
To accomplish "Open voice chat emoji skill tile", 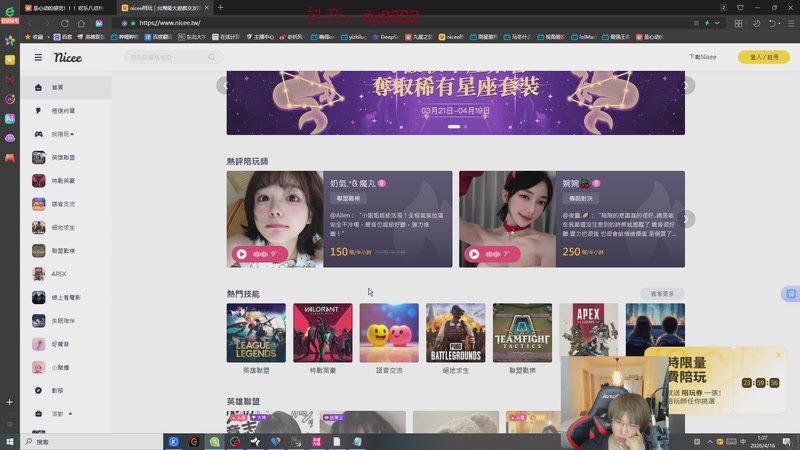I will [389, 333].
